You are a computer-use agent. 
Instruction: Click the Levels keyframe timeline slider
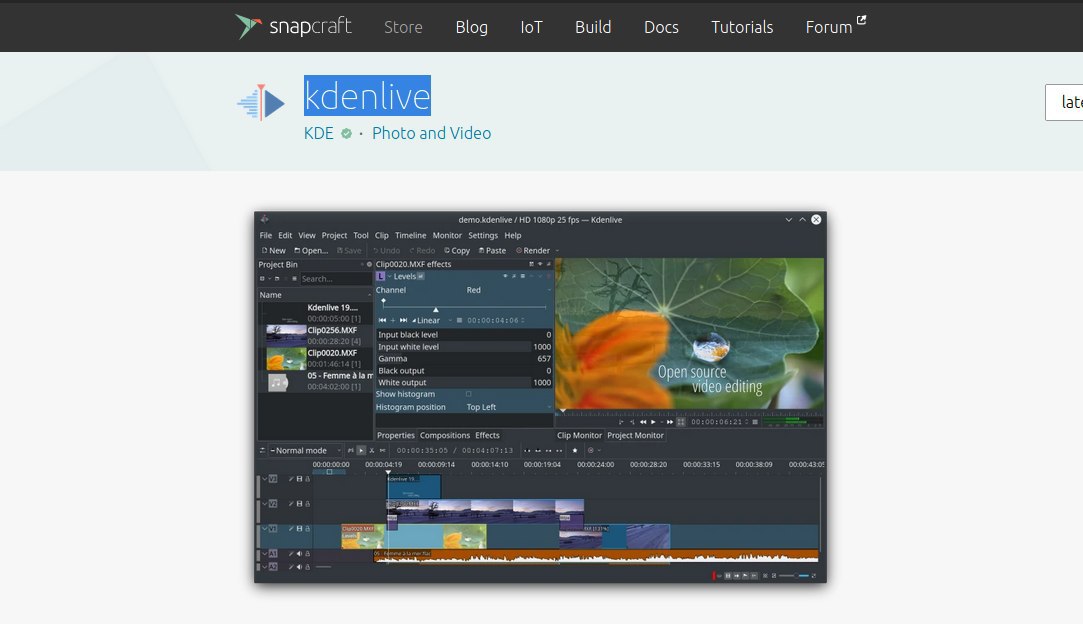(463, 306)
